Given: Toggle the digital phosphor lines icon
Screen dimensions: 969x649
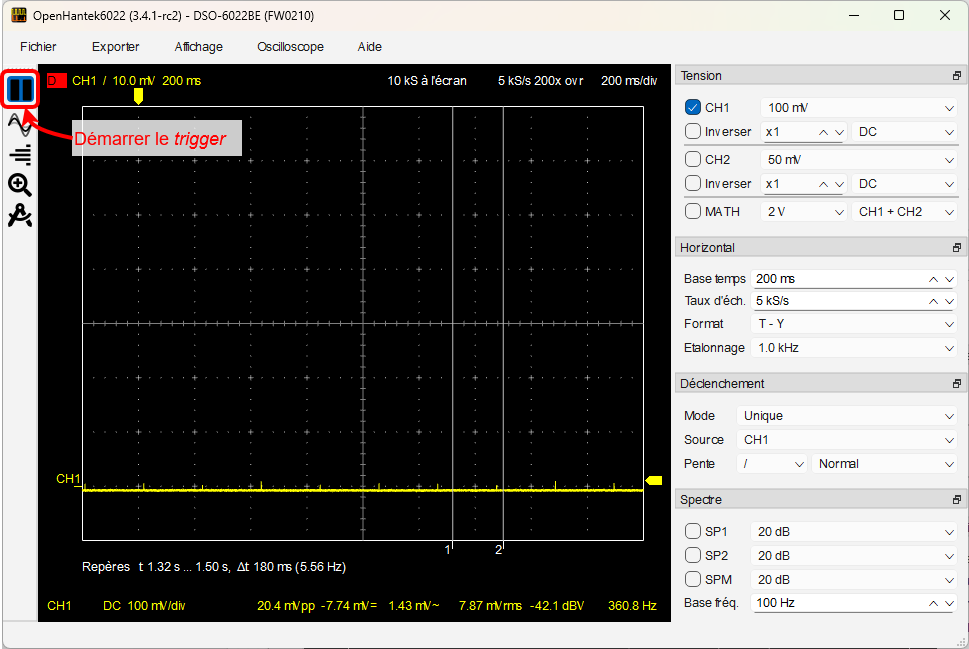Looking at the screenshot, I should pos(20,155).
